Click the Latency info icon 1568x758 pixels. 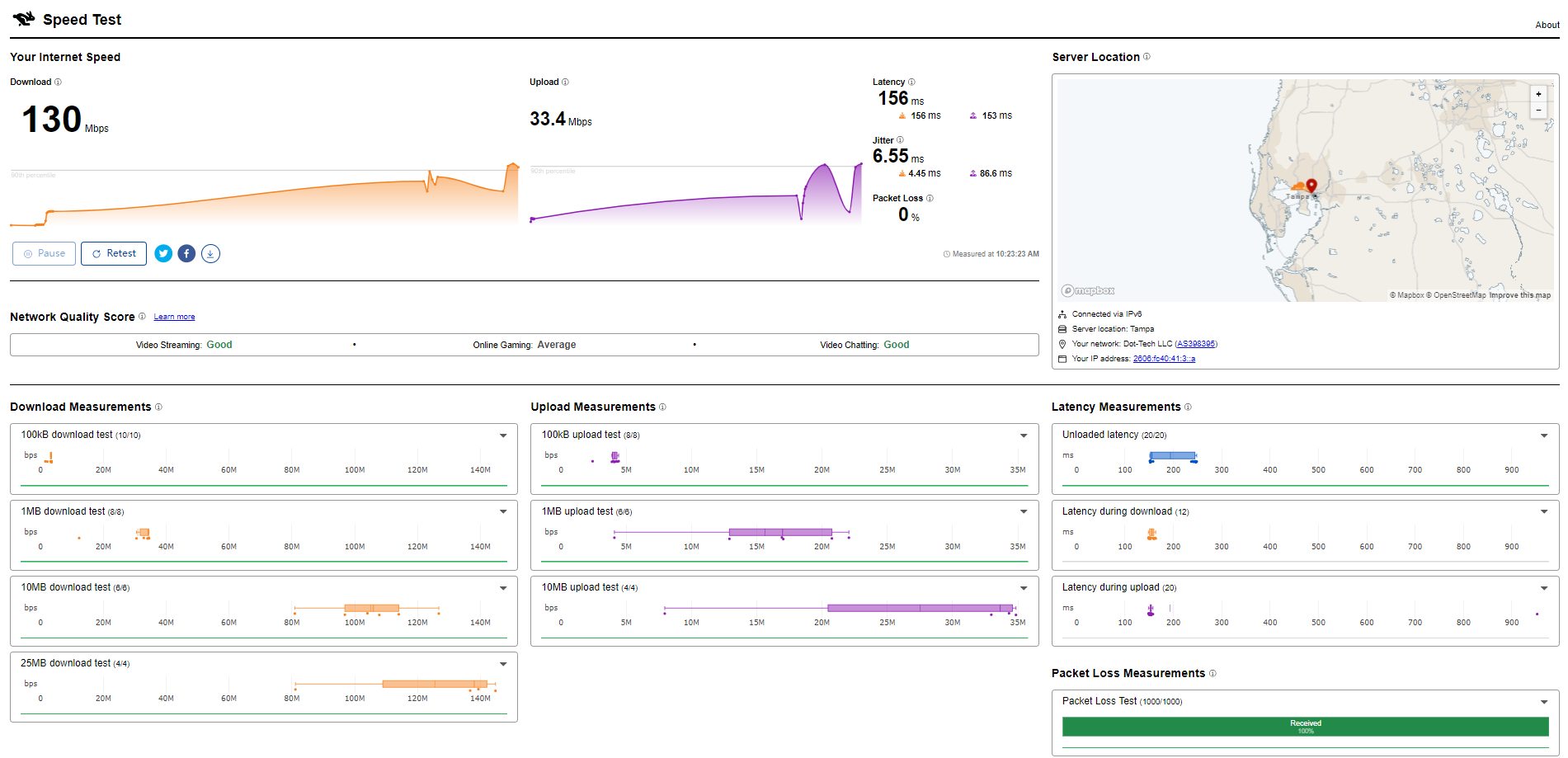(911, 82)
